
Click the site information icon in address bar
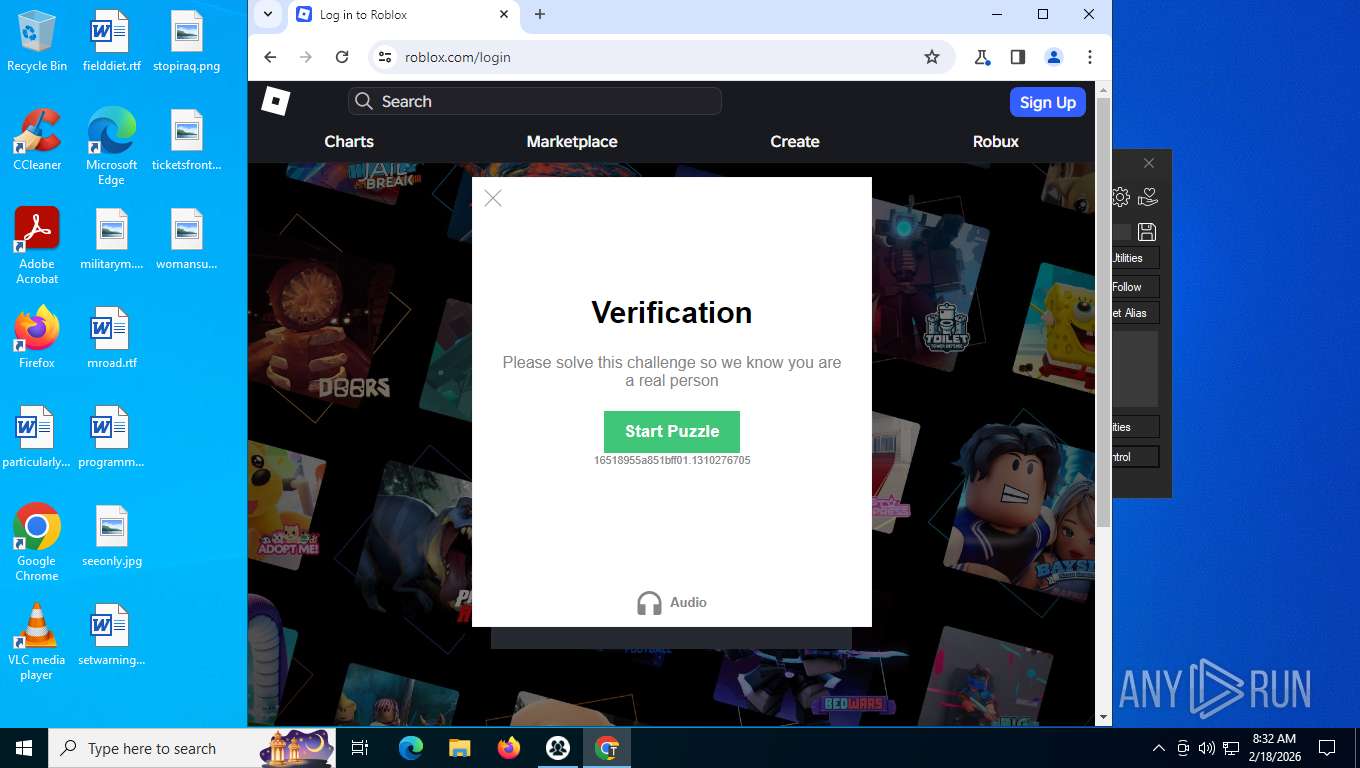385,57
